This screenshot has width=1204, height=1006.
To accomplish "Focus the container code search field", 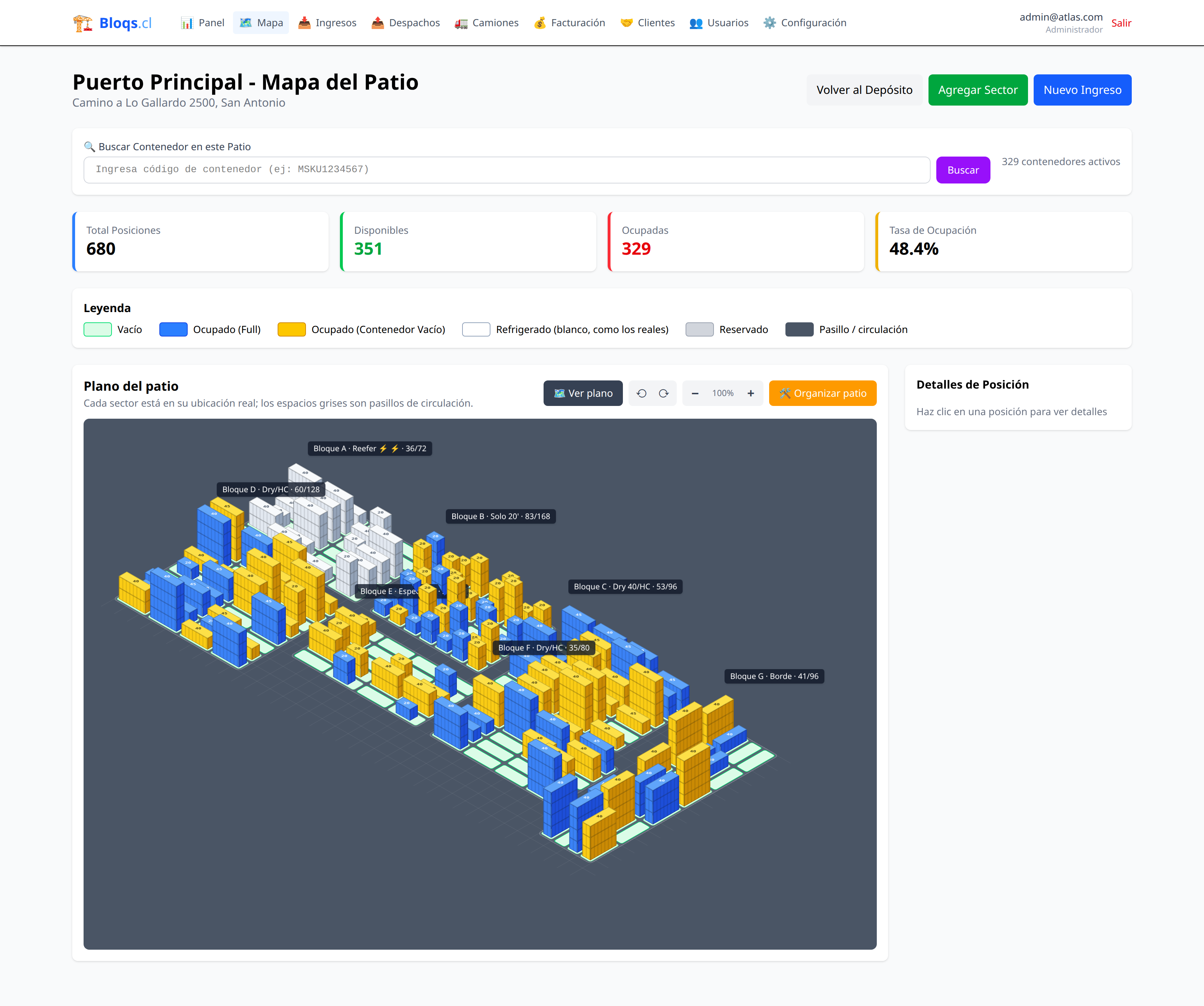I will click(x=506, y=170).
